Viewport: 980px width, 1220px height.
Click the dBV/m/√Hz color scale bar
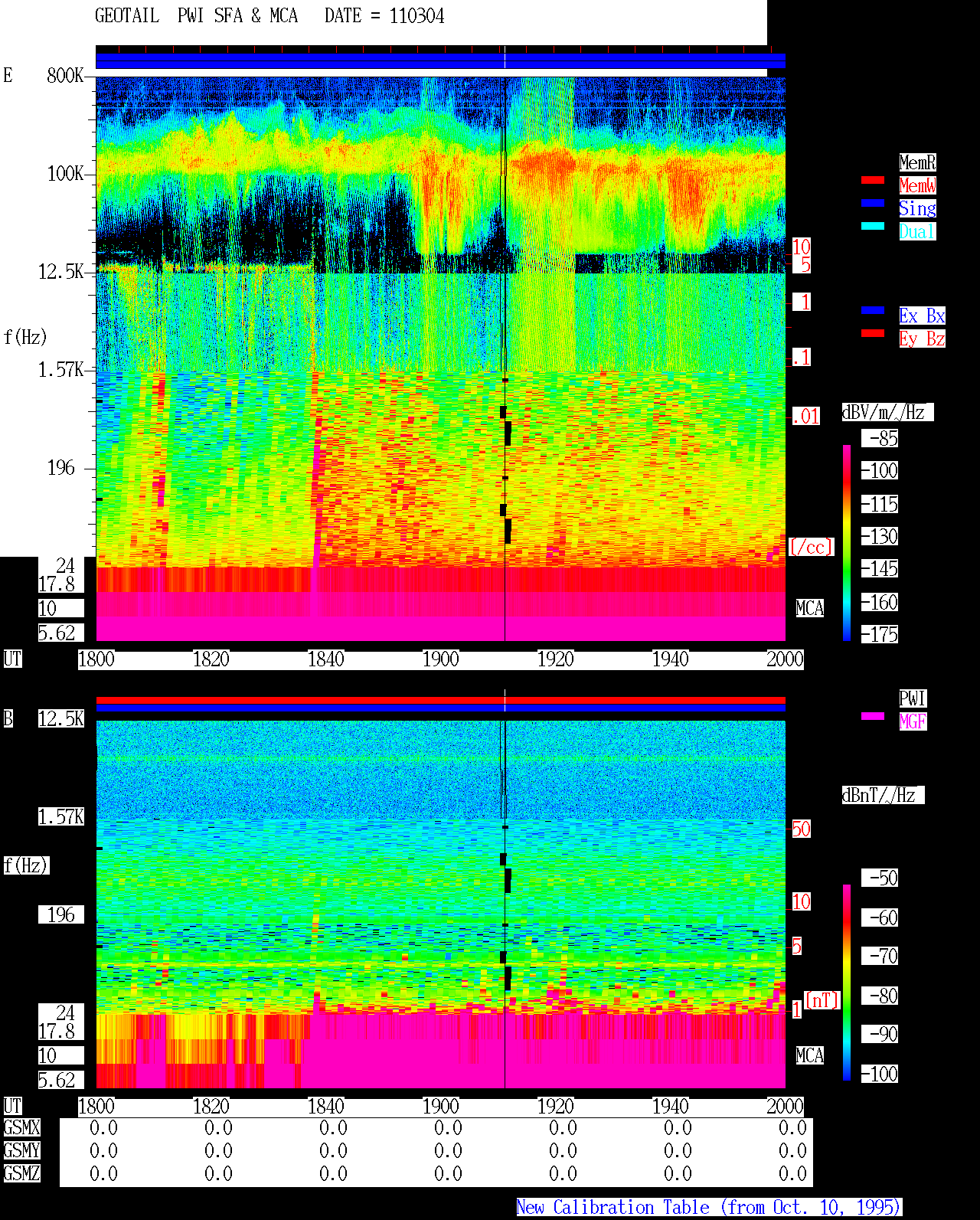(x=847, y=542)
